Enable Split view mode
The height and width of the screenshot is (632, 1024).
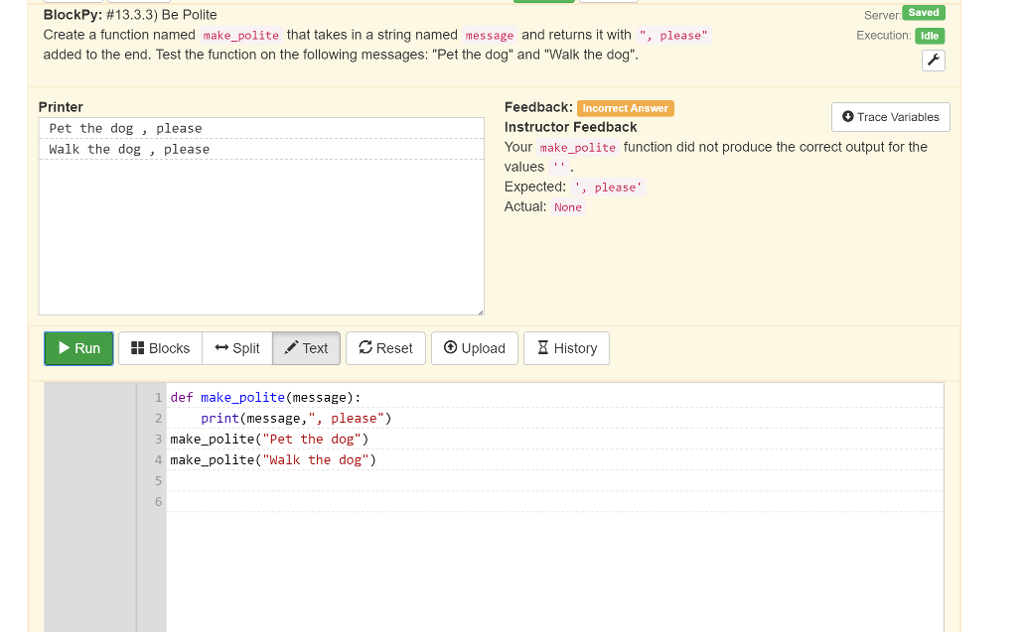[237, 348]
